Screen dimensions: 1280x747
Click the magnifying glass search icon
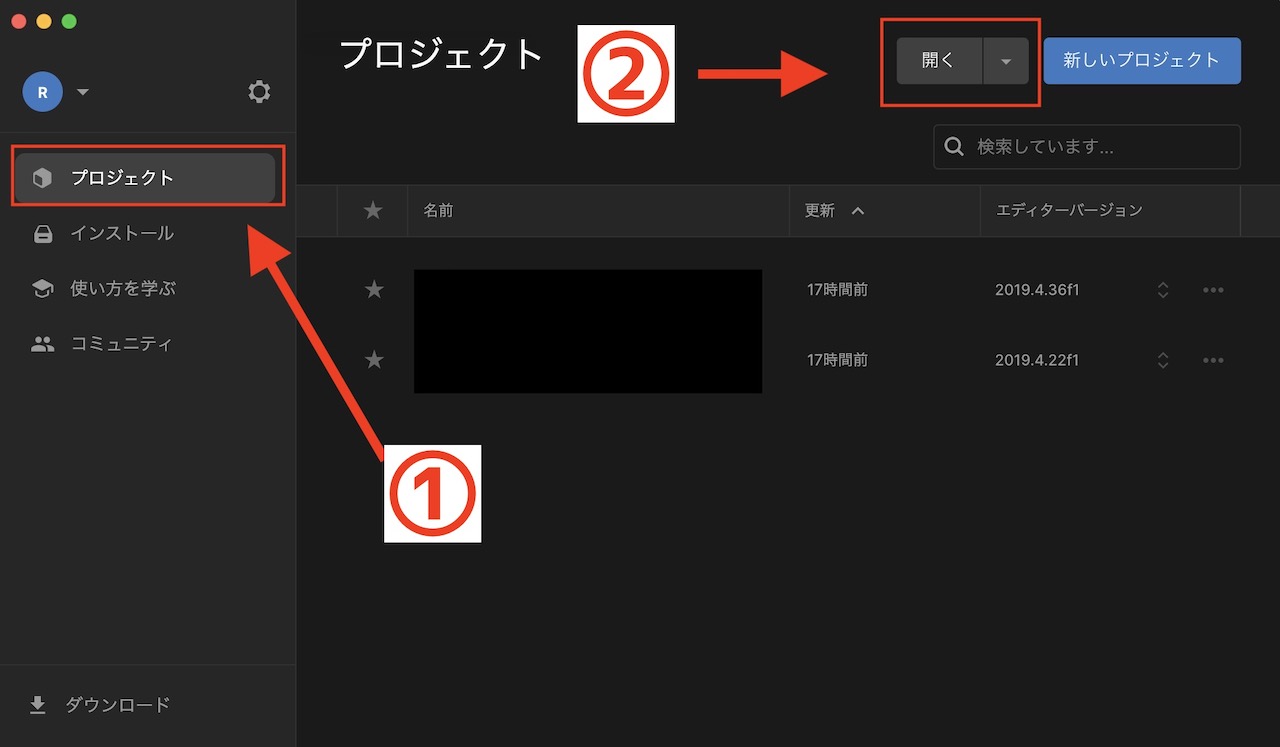click(953, 146)
